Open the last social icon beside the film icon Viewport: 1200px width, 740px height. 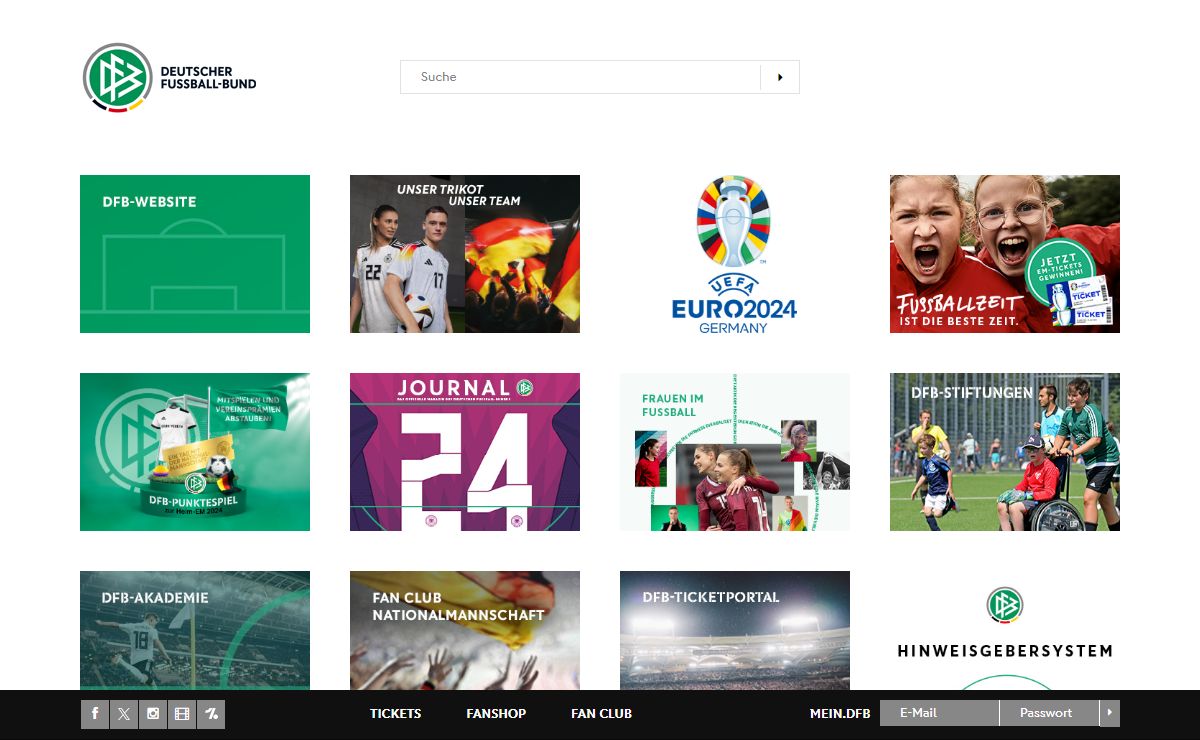point(211,714)
